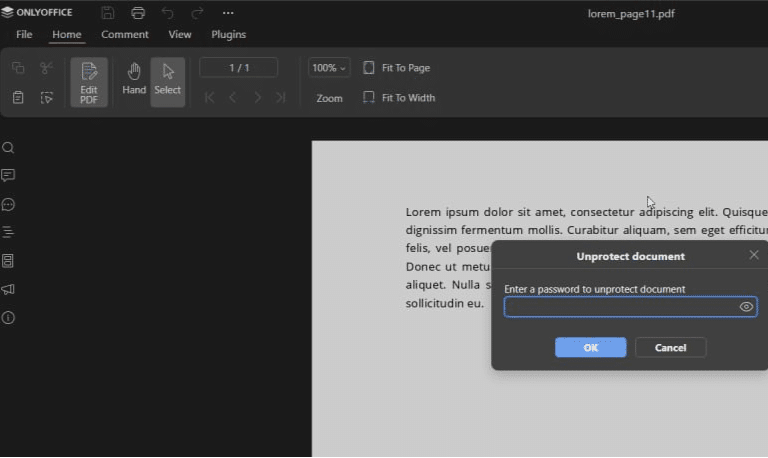The image size is (768, 458).
Task: Click Cancel in Unprotect document dialog
Action: (x=670, y=347)
